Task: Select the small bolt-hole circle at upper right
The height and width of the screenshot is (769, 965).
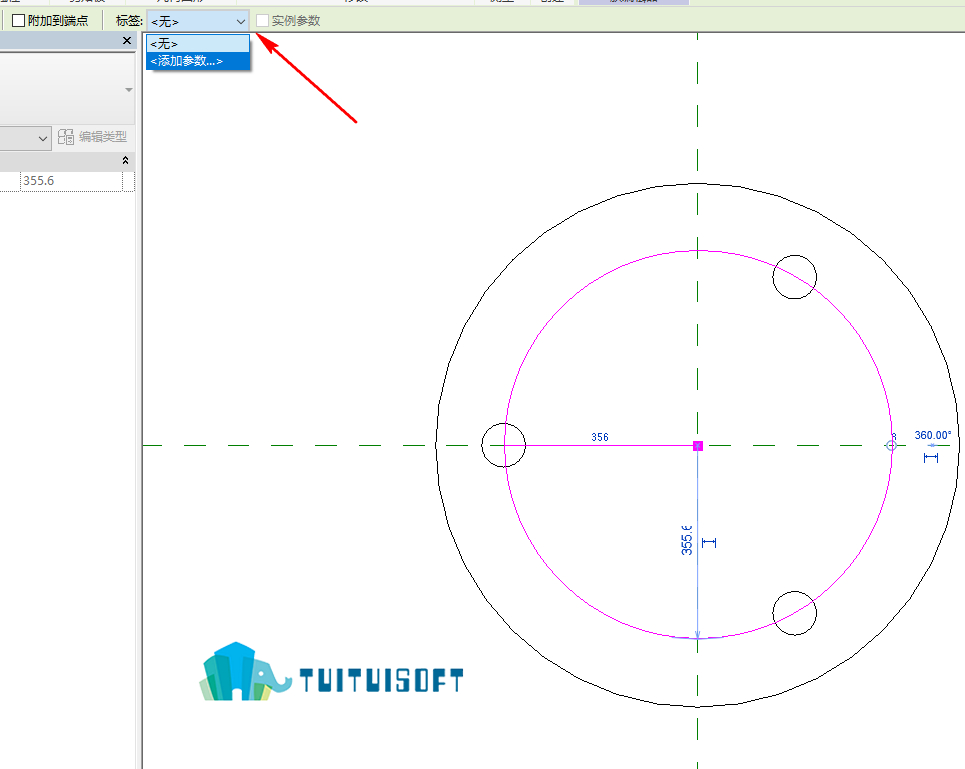Action: coord(795,277)
